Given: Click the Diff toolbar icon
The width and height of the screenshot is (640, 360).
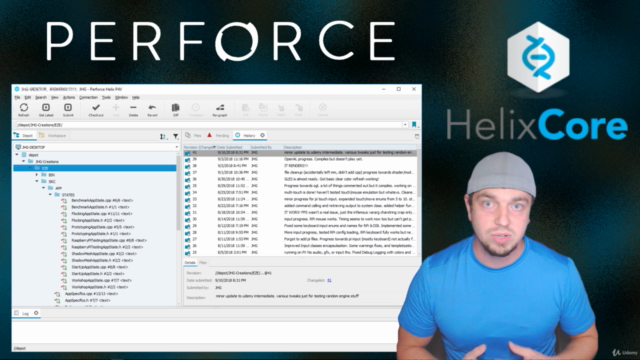Looking at the screenshot, I should click(x=176, y=107).
